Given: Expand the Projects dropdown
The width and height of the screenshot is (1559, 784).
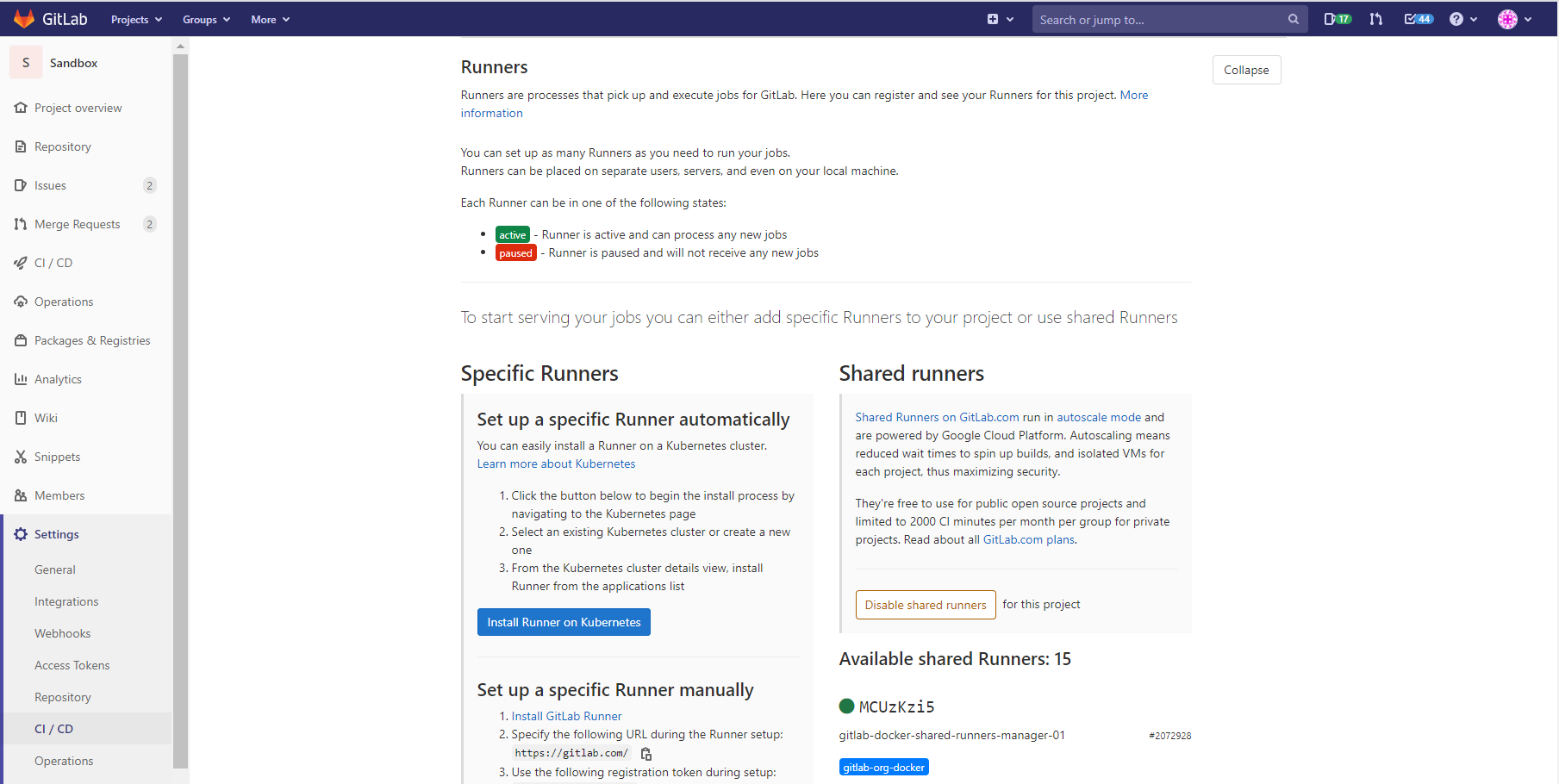Looking at the screenshot, I should 136,19.
